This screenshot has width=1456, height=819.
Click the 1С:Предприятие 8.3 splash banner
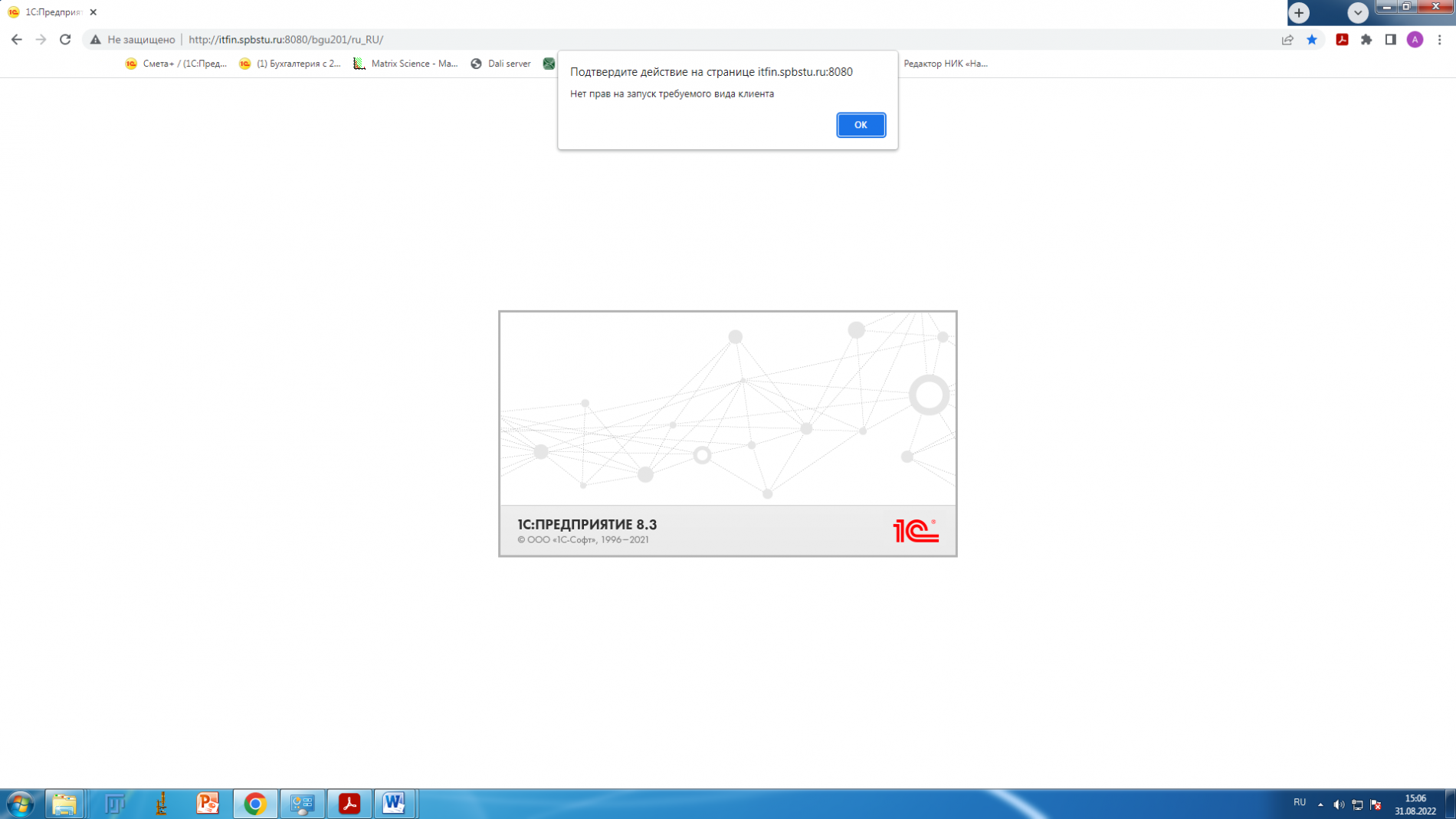[728, 434]
